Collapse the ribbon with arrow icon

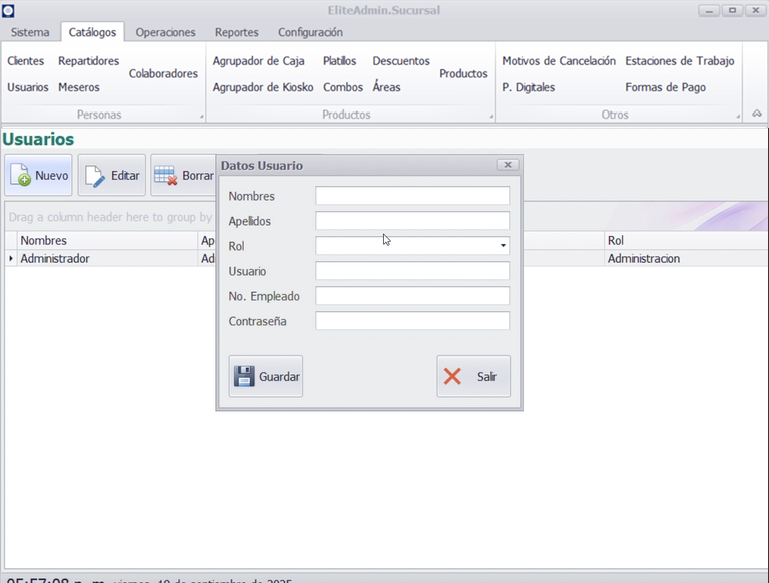point(756,115)
